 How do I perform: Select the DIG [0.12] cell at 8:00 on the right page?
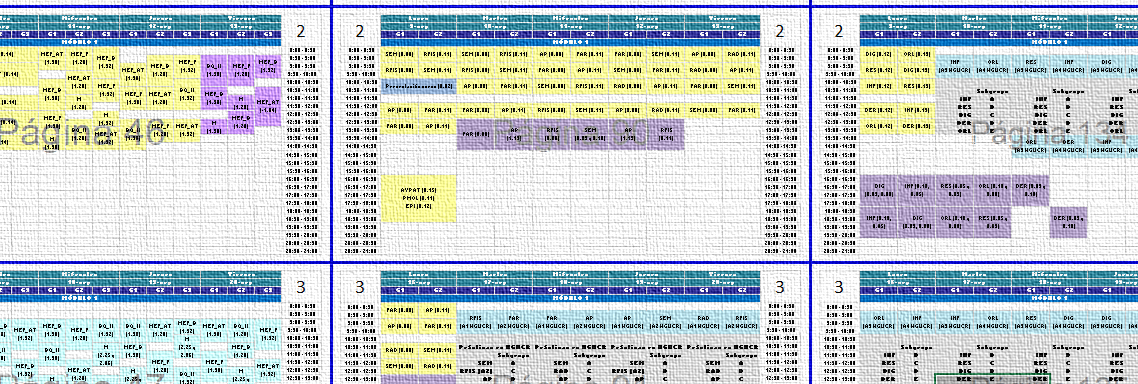pyautogui.click(x=878, y=54)
